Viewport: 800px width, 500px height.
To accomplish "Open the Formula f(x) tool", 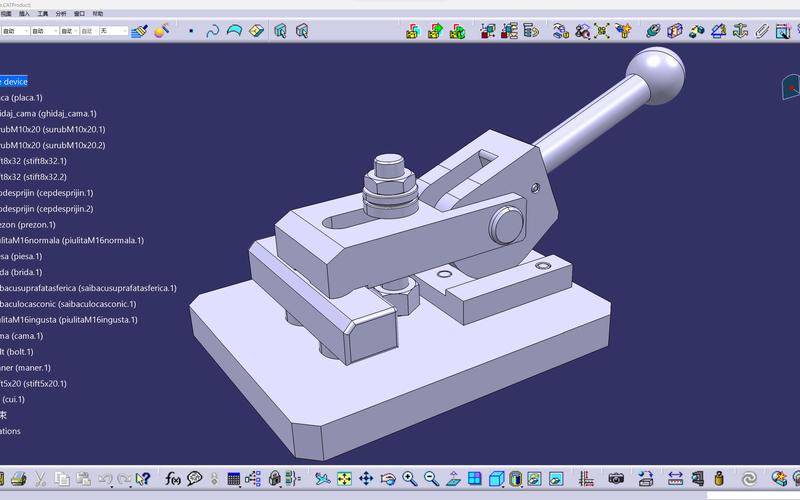I will click(172, 479).
